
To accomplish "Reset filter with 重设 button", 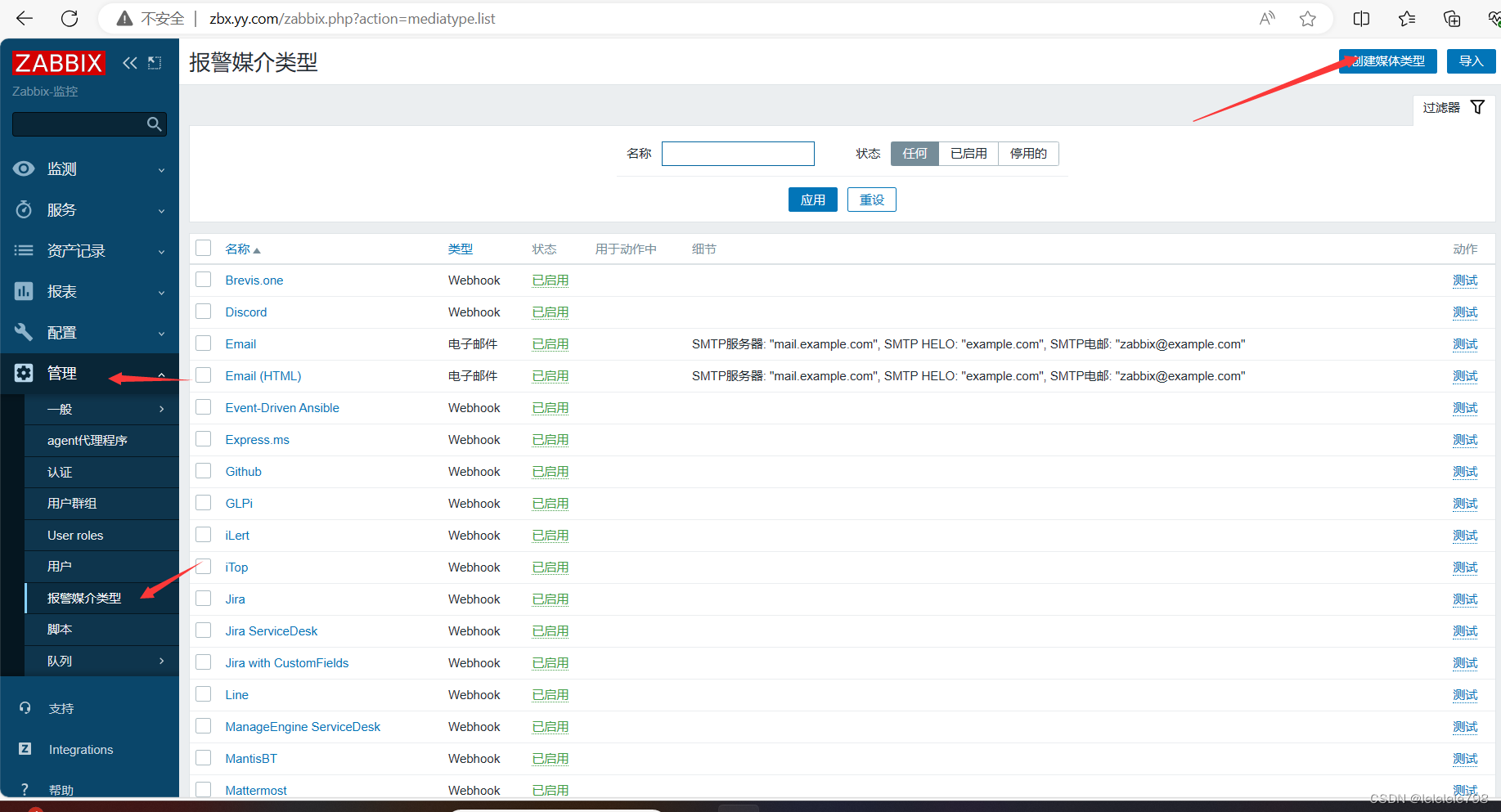I will pos(872,200).
